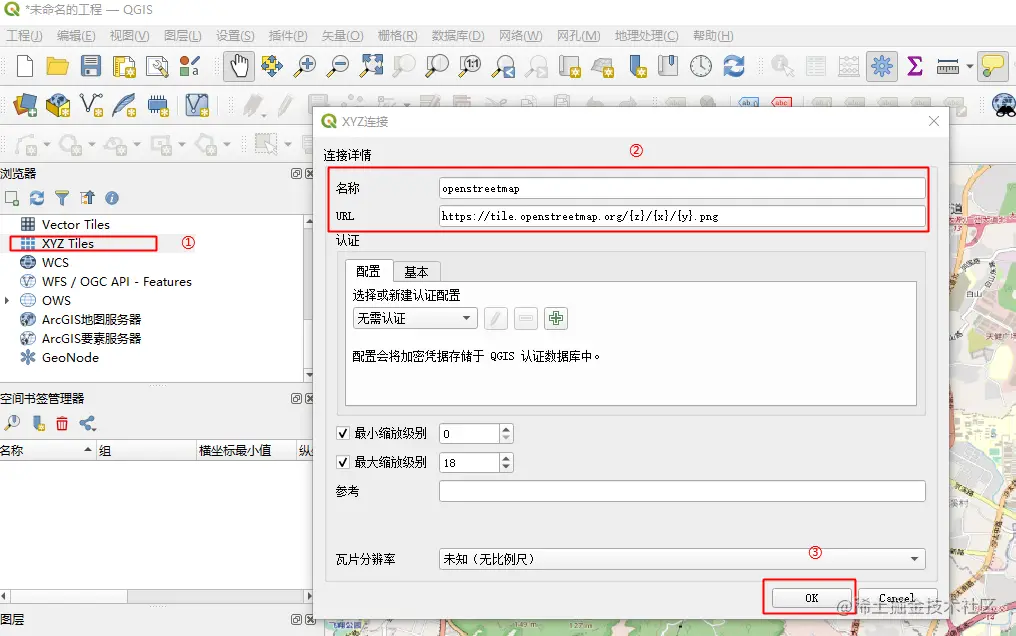
Task: Select the Zoom In magnifier tool
Action: pyautogui.click(x=305, y=66)
